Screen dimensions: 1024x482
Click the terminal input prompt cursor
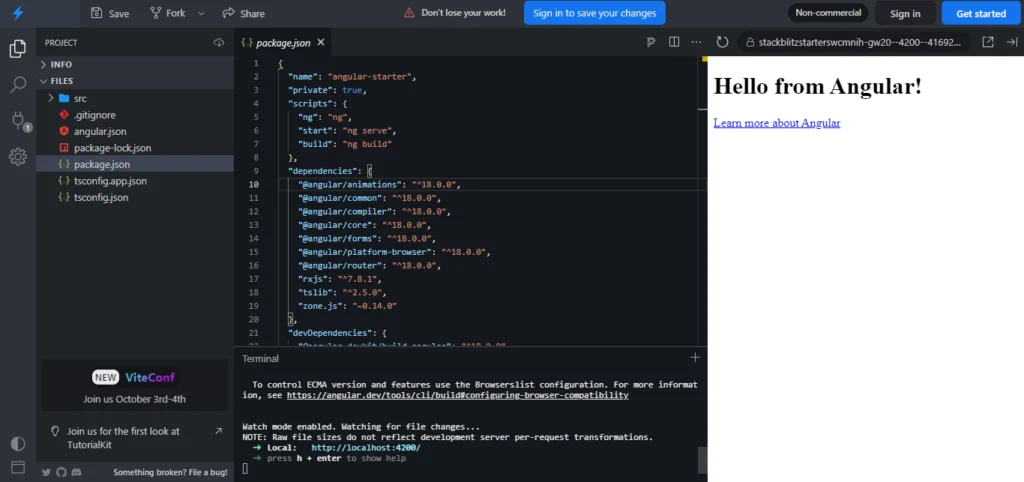[x=246, y=468]
